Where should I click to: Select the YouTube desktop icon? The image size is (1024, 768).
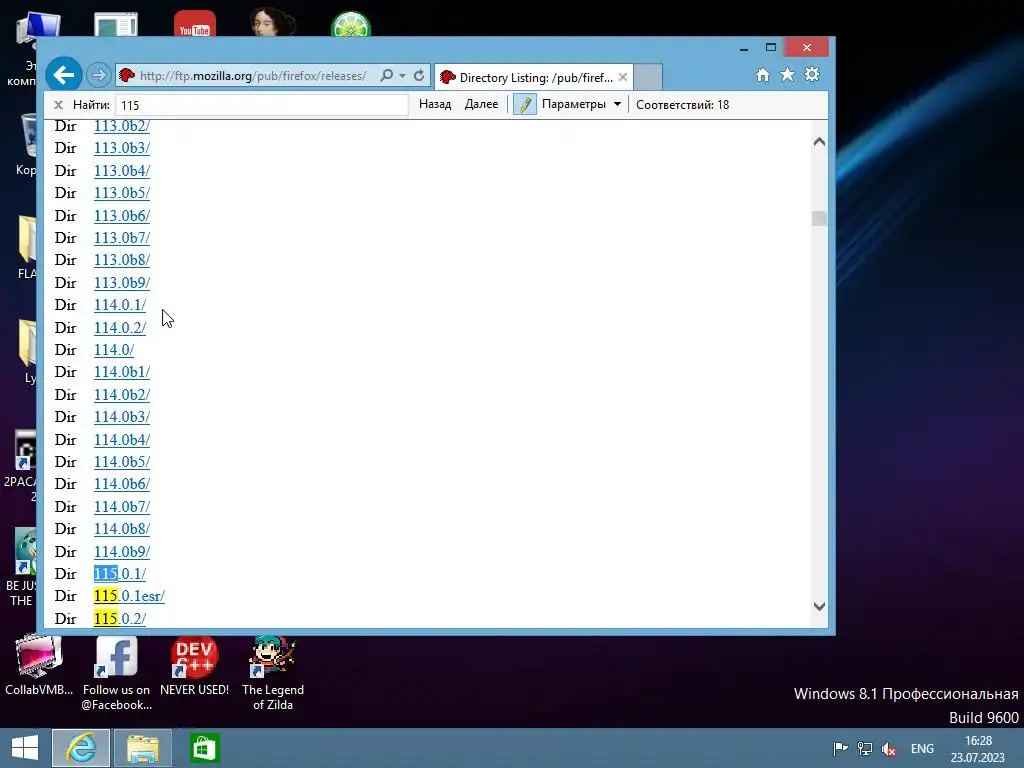tap(195, 24)
